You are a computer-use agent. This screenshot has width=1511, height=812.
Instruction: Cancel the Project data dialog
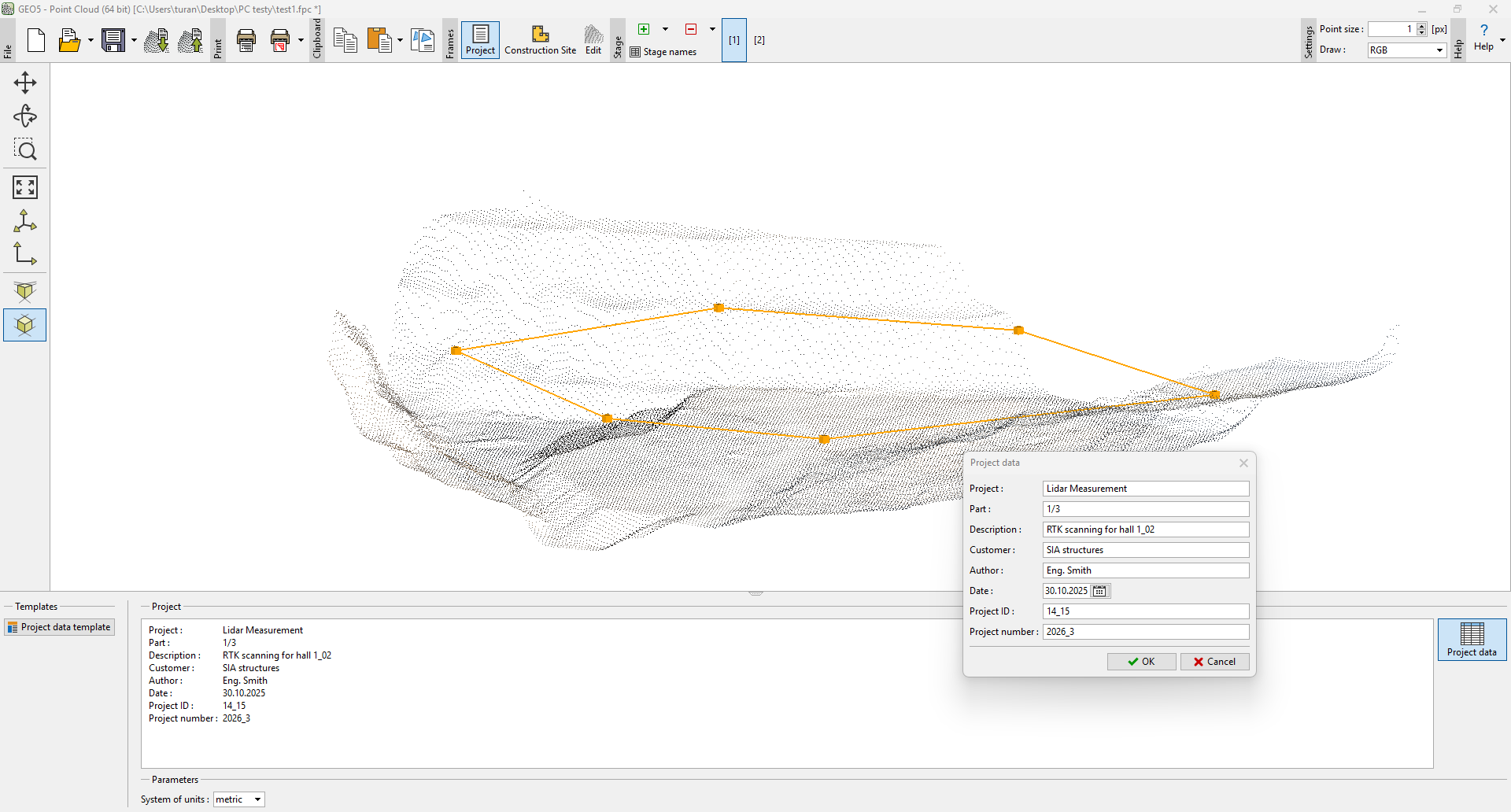pos(1214,662)
